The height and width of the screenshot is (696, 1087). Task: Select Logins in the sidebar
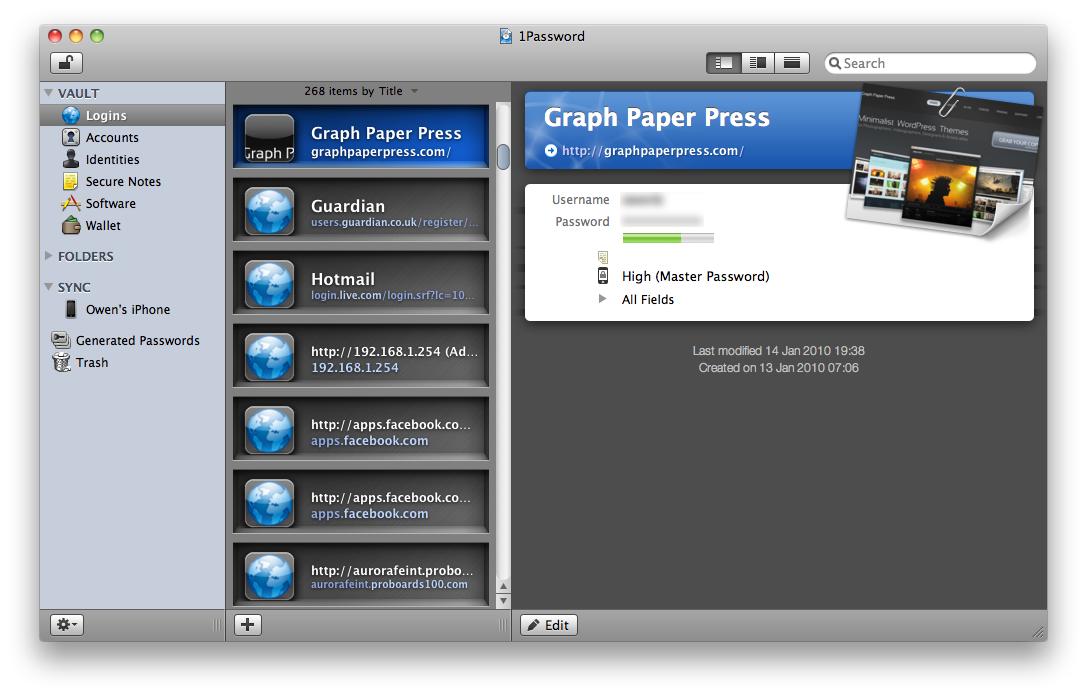click(132, 115)
